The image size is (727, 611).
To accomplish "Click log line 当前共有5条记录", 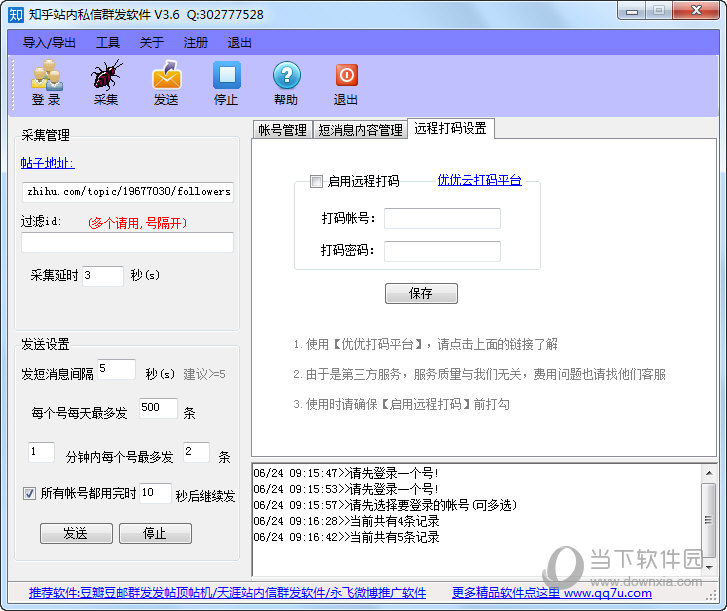I will click(346, 538).
